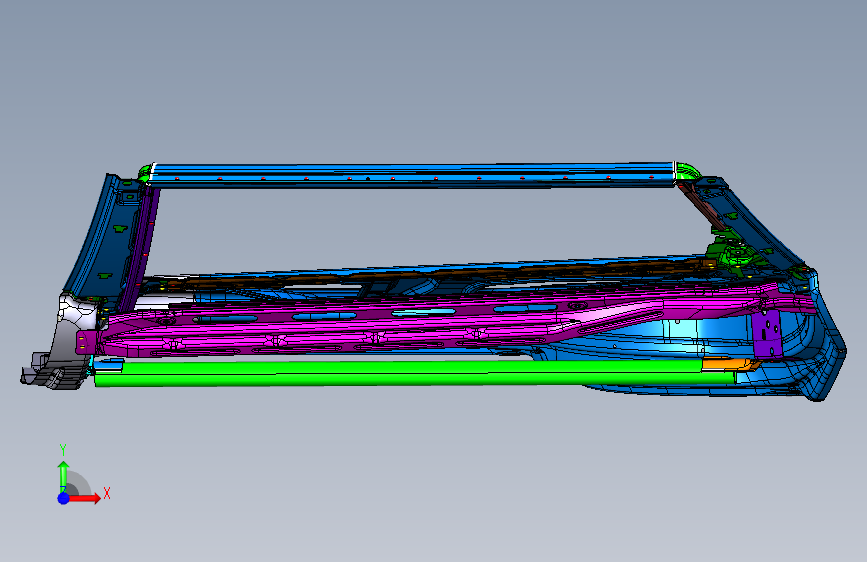Click the green Y axis arrow of the triad
867x562 pixels.
[64, 476]
